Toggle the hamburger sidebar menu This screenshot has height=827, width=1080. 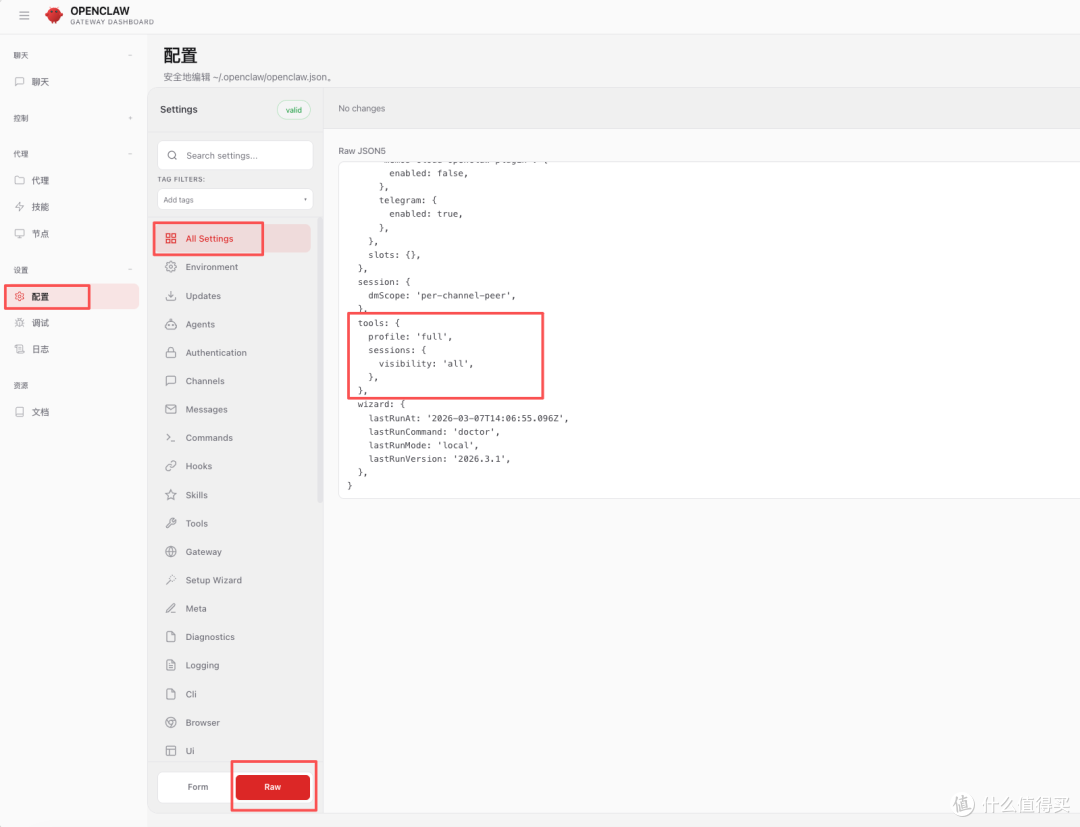pyautogui.click(x=24, y=15)
